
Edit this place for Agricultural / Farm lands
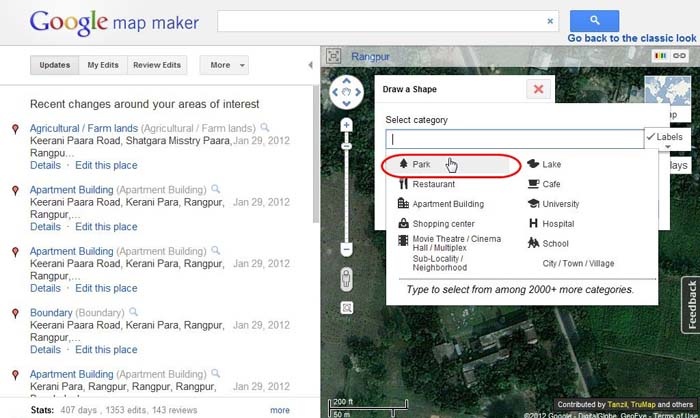pyautogui.click(x=106, y=165)
